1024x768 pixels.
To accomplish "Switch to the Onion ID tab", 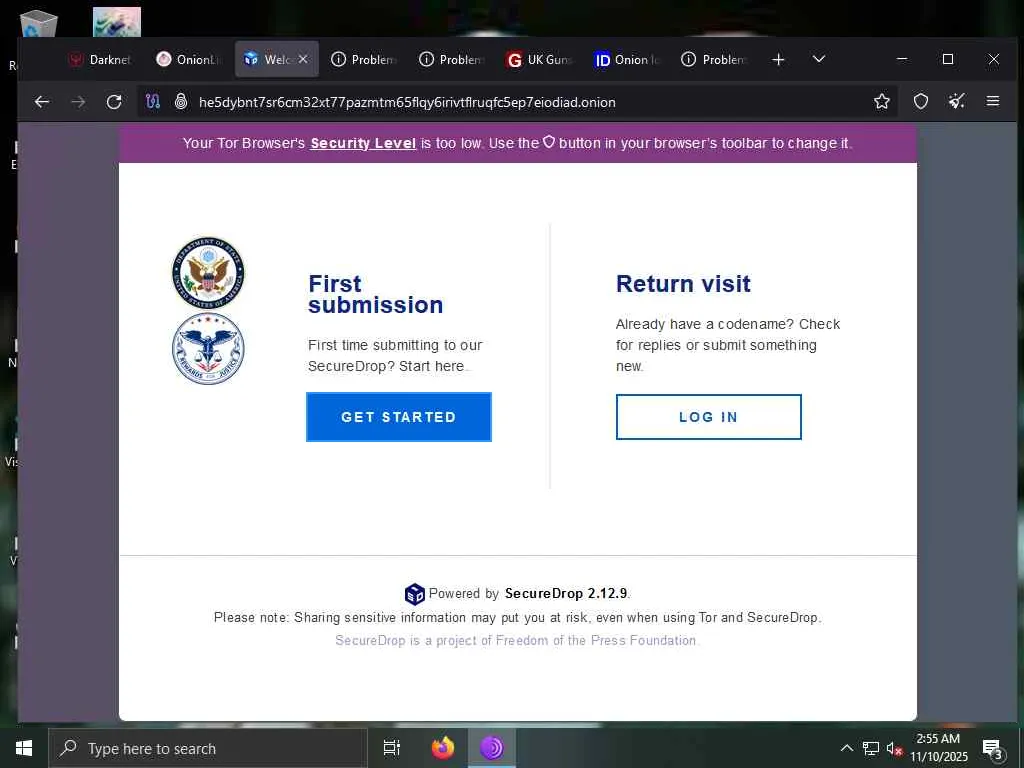I will click(627, 59).
